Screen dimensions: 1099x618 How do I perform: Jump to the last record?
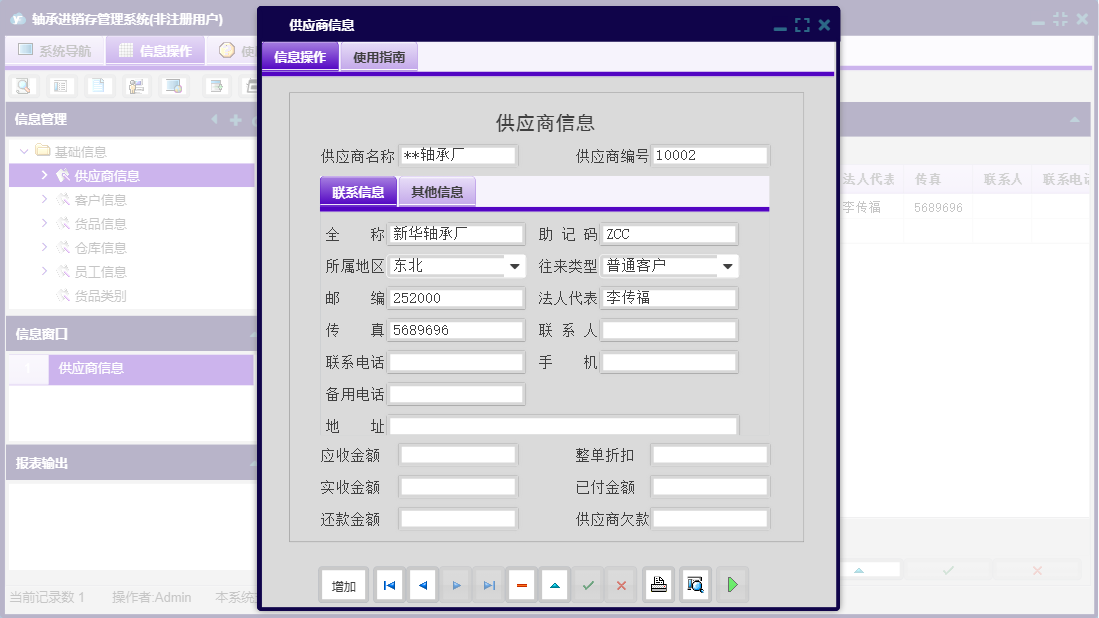[488, 585]
